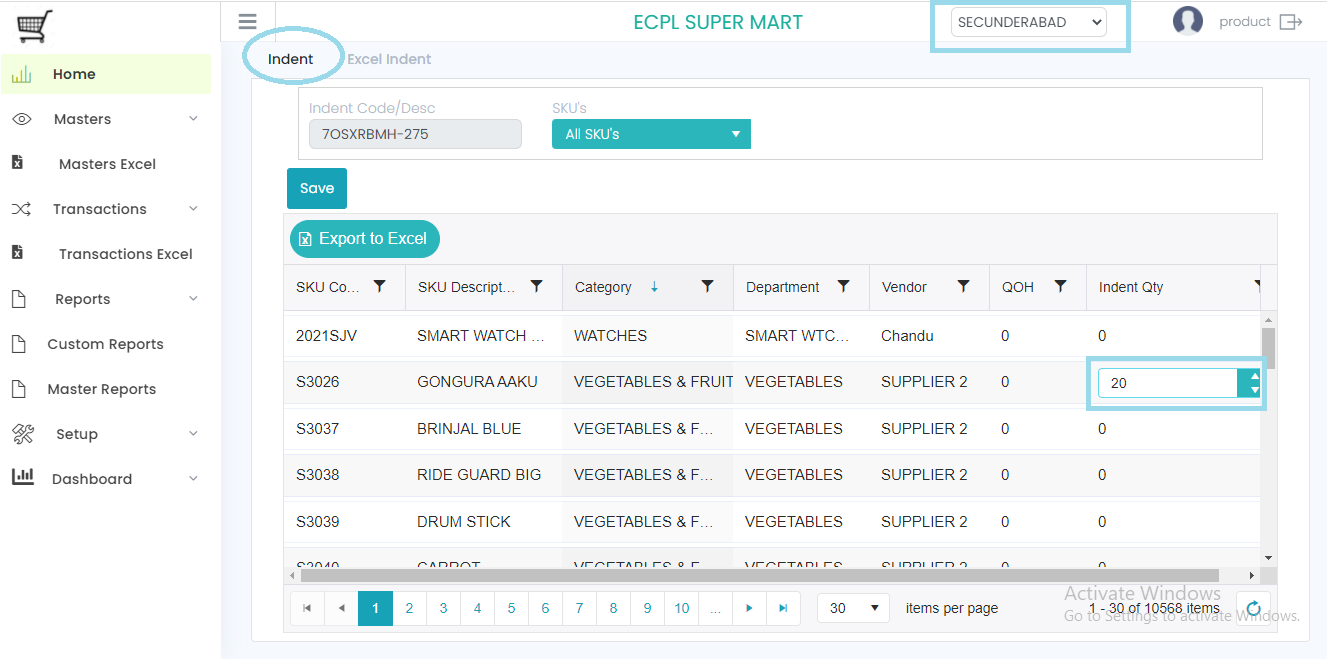Viewport: 1327px width, 659px height.
Task: Open the All SKU's dropdown
Action: [651, 134]
